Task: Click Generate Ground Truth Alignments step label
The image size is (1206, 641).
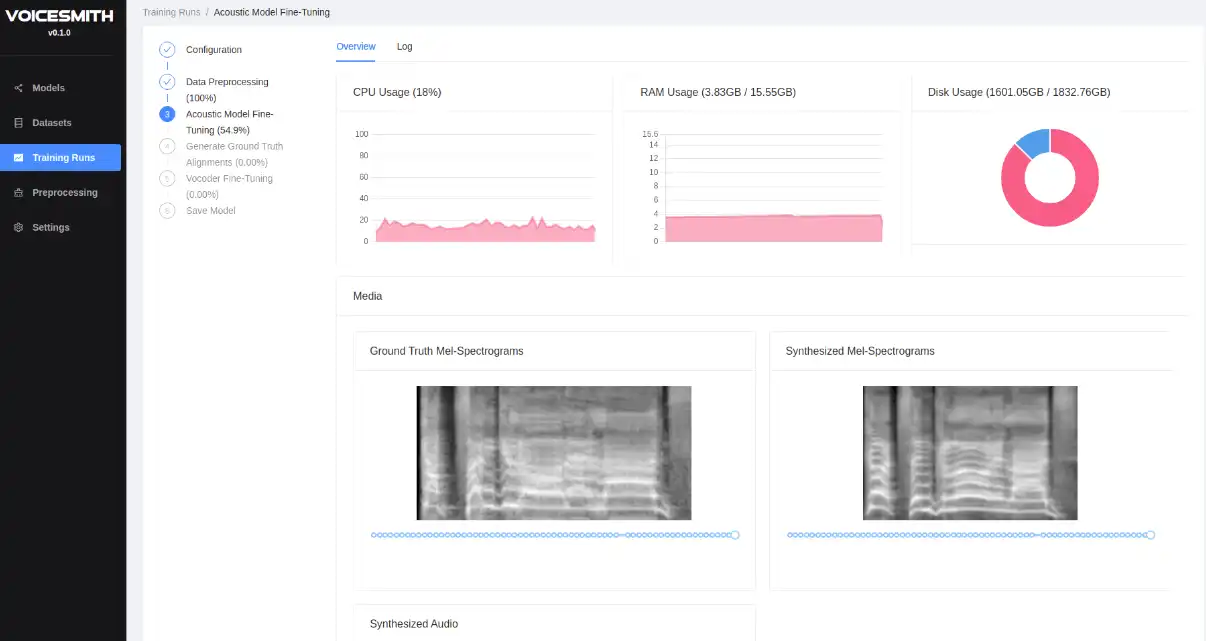Action: (235, 154)
